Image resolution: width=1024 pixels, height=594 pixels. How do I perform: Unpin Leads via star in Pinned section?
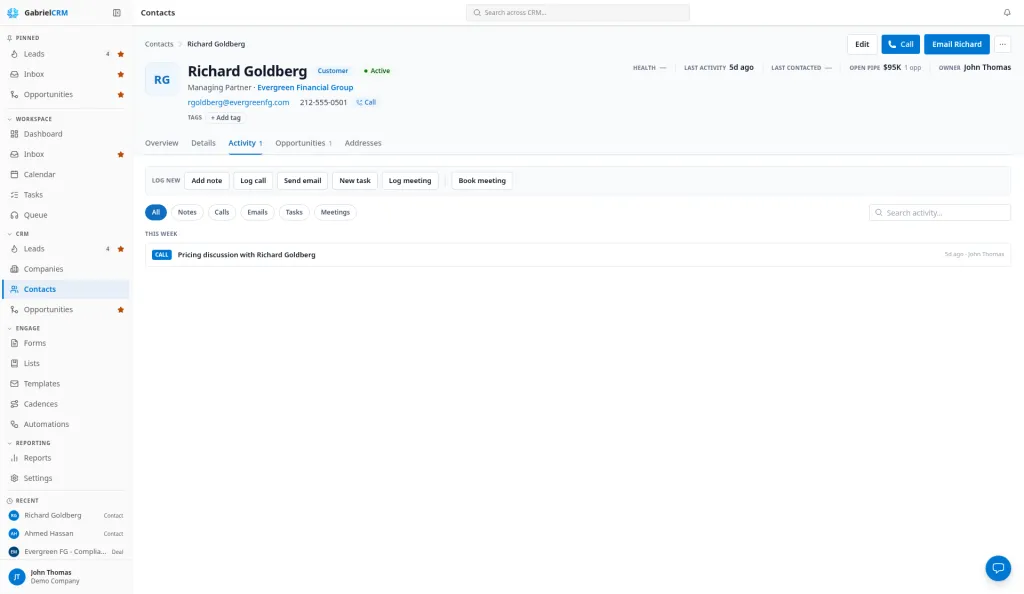(121, 54)
